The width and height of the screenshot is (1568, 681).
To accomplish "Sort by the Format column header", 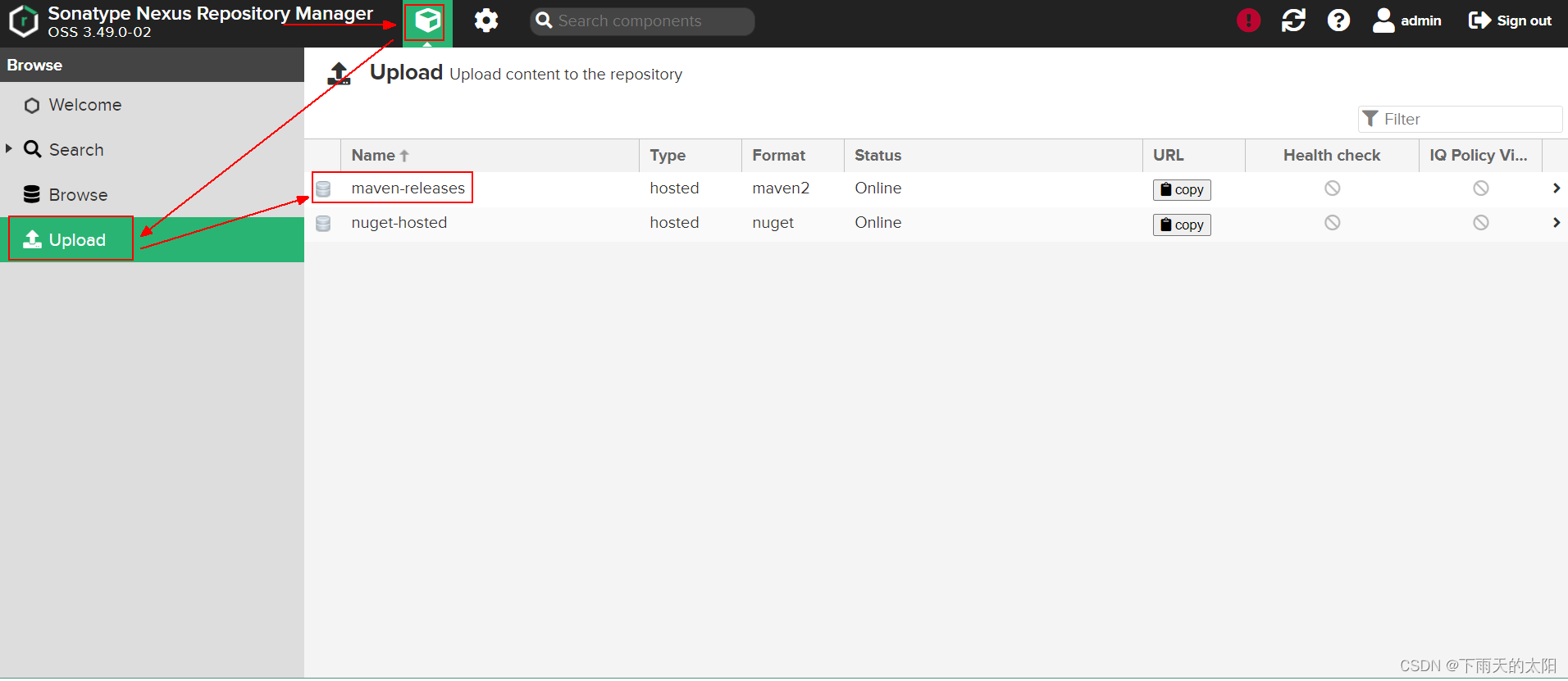I will [793, 156].
